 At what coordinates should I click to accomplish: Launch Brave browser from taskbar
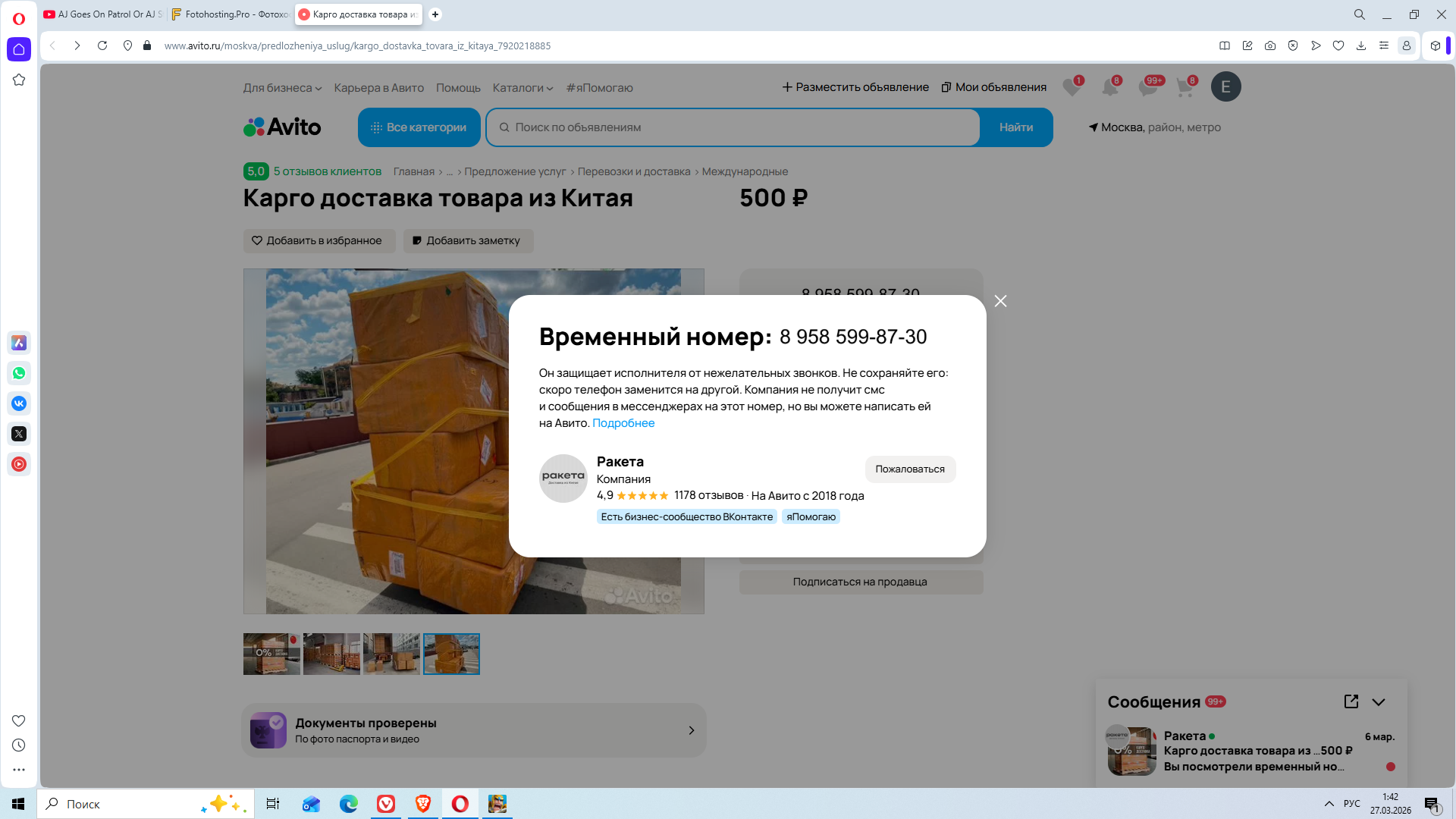point(423,804)
